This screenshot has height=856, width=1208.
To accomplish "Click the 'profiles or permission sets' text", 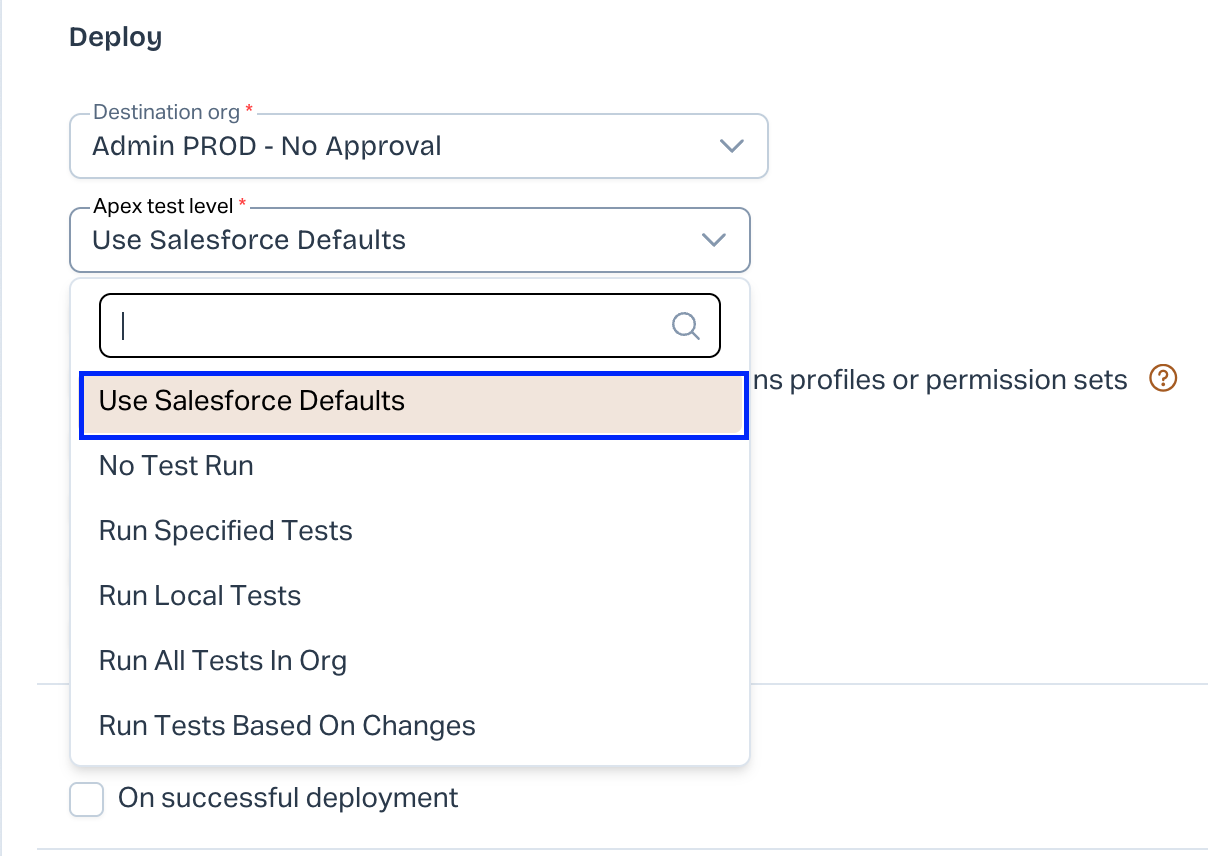I will point(958,380).
